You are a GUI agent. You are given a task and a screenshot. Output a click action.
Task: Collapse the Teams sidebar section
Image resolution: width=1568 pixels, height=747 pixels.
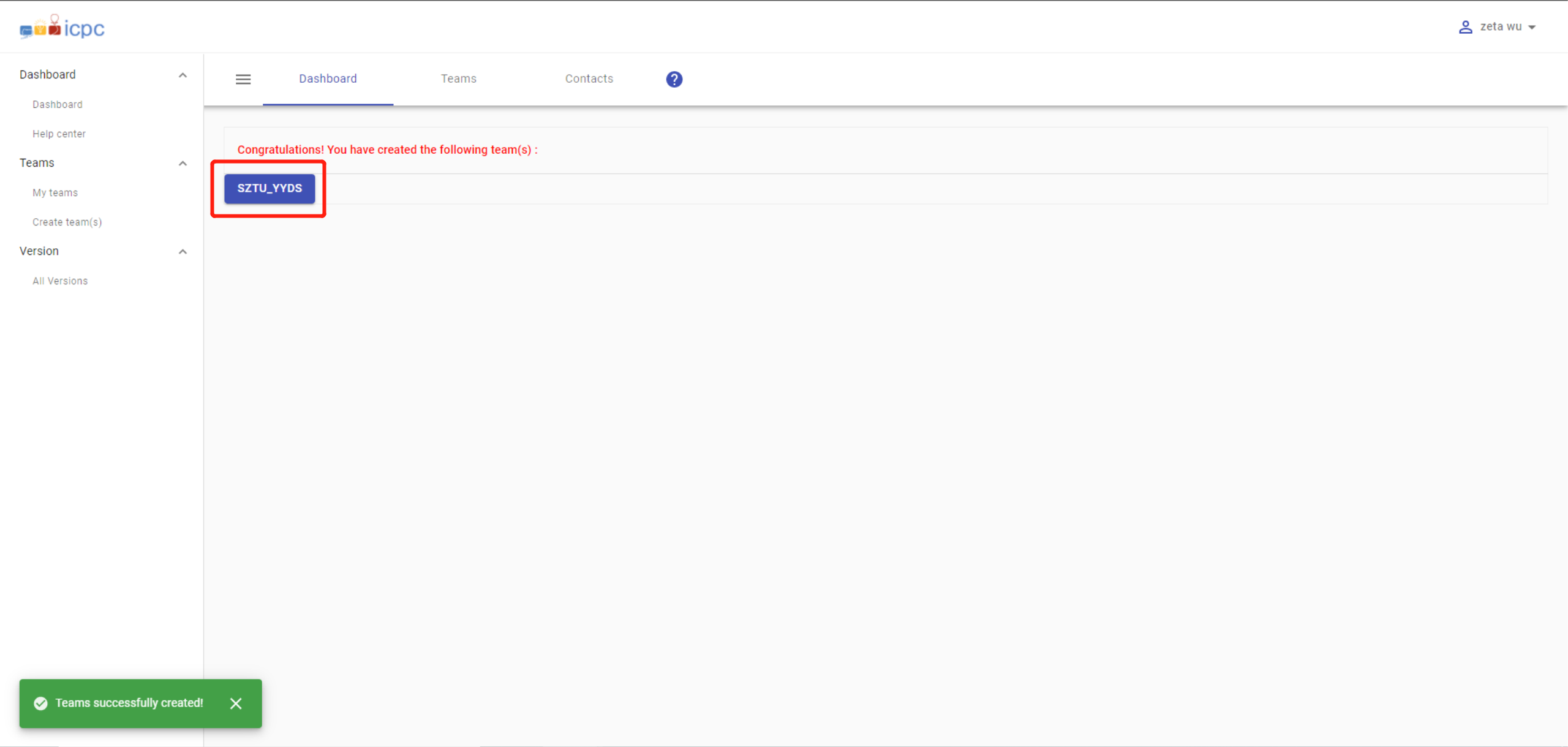click(183, 163)
